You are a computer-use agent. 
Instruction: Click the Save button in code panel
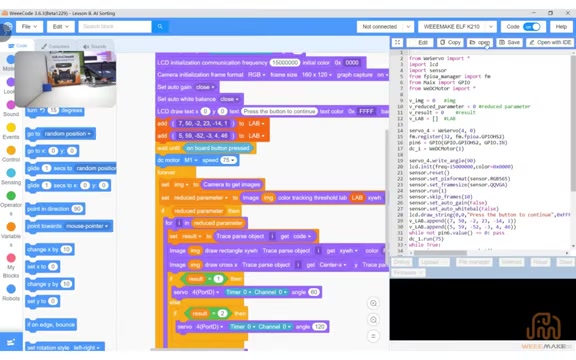coord(510,43)
